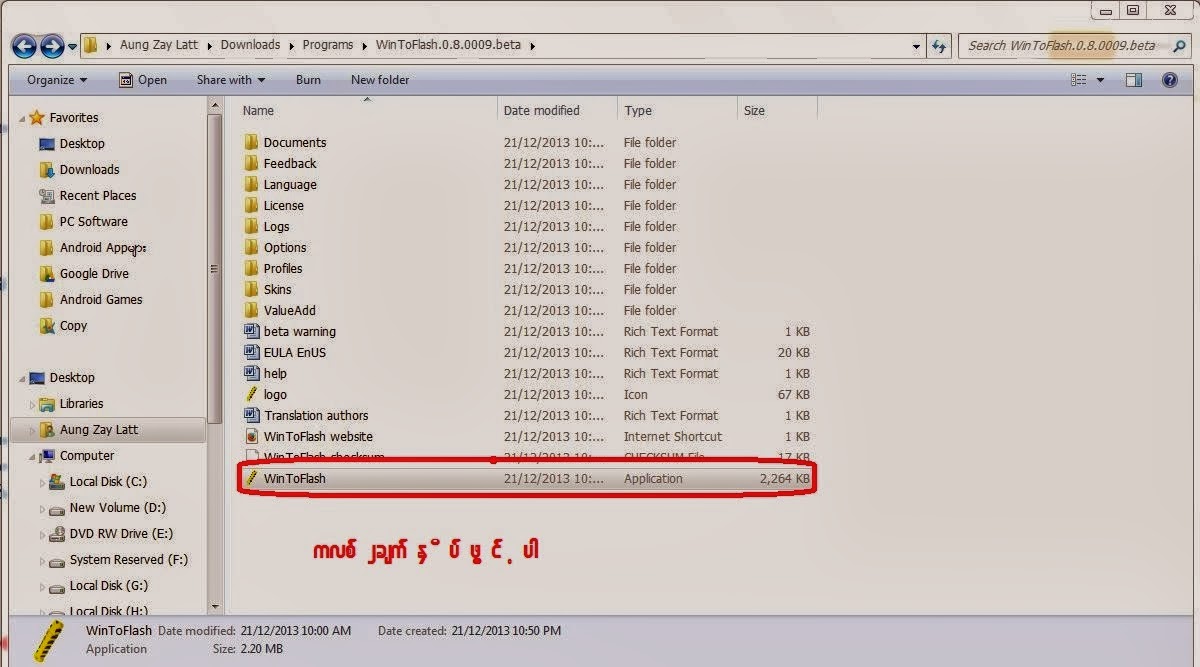The image size is (1200, 667).
Task: Select the Documents folder icon
Action: click(x=252, y=142)
